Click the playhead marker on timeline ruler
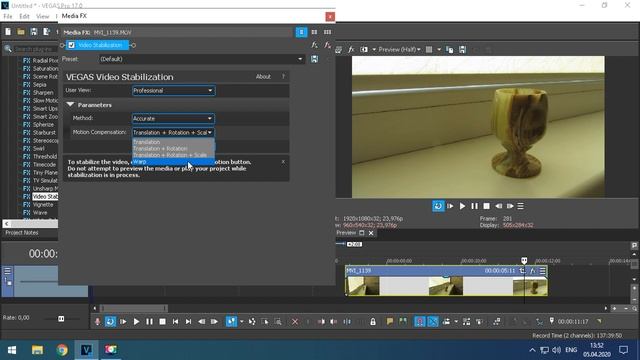The width and height of the screenshot is (640, 360). pos(524,260)
